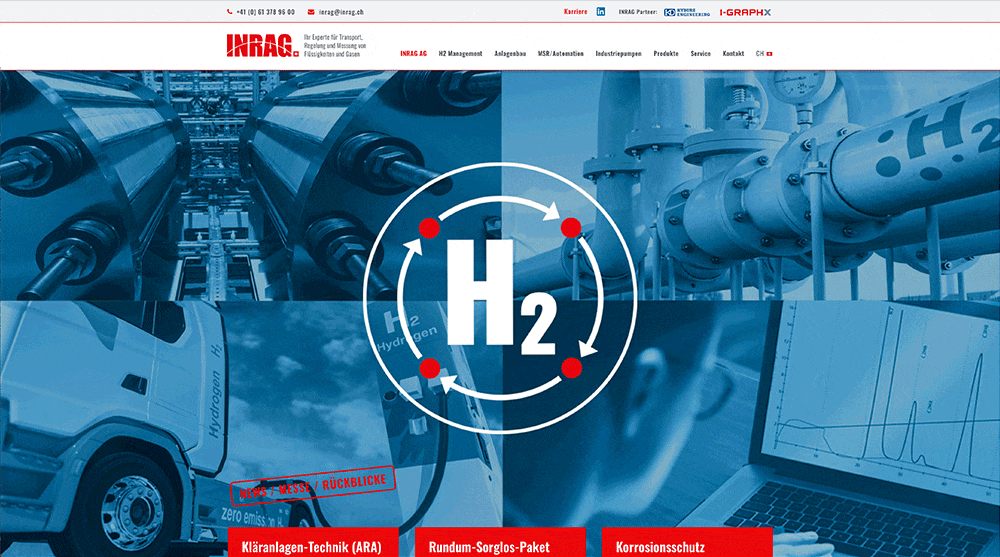Open the H2 Management menu item
Image resolution: width=1000 pixels, height=557 pixels.
pos(460,53)
